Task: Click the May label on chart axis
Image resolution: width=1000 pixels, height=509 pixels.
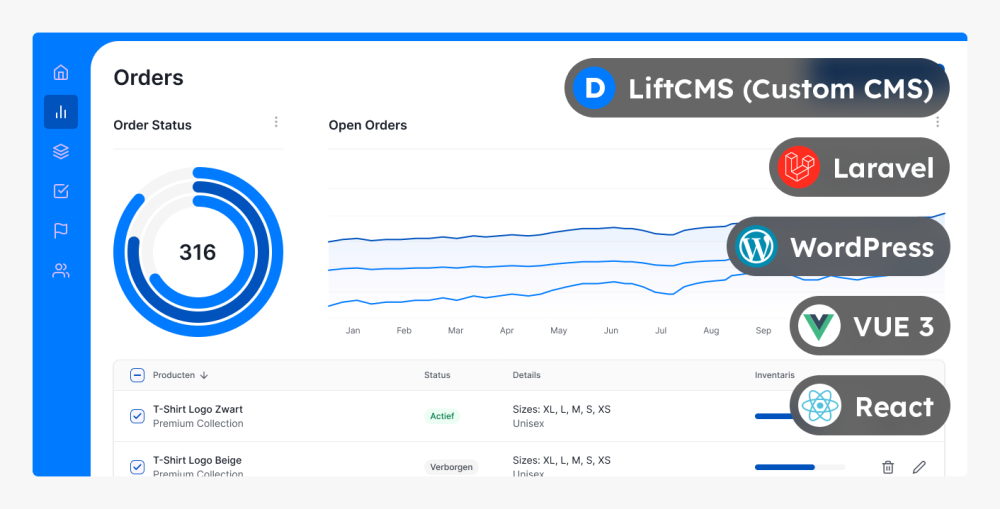Action: pos(559,330)
